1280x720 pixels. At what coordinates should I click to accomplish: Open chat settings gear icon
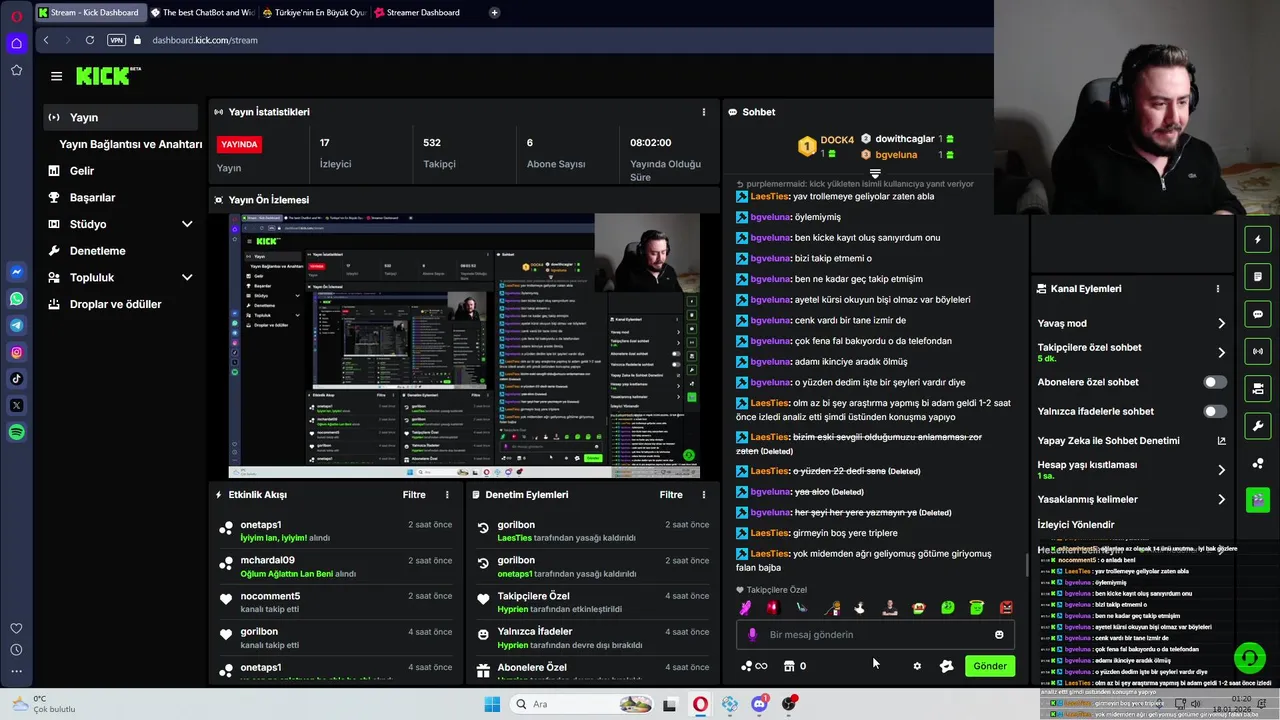pos(917,666)
